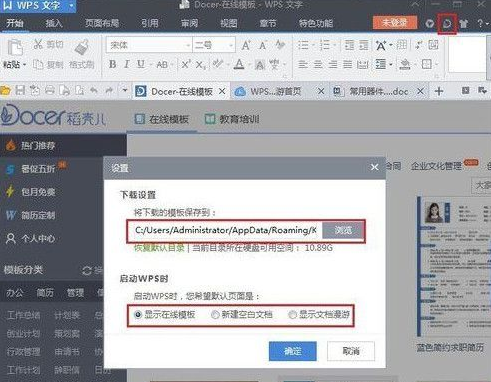Toggle Bold formatting
This screenshot has width=491, height=382.
[x=113, y=64]
